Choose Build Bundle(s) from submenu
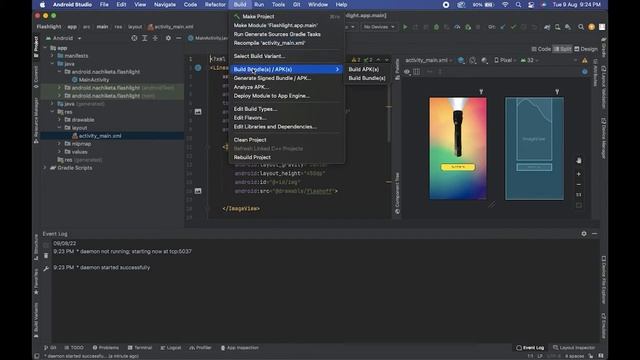 [367, 78]
